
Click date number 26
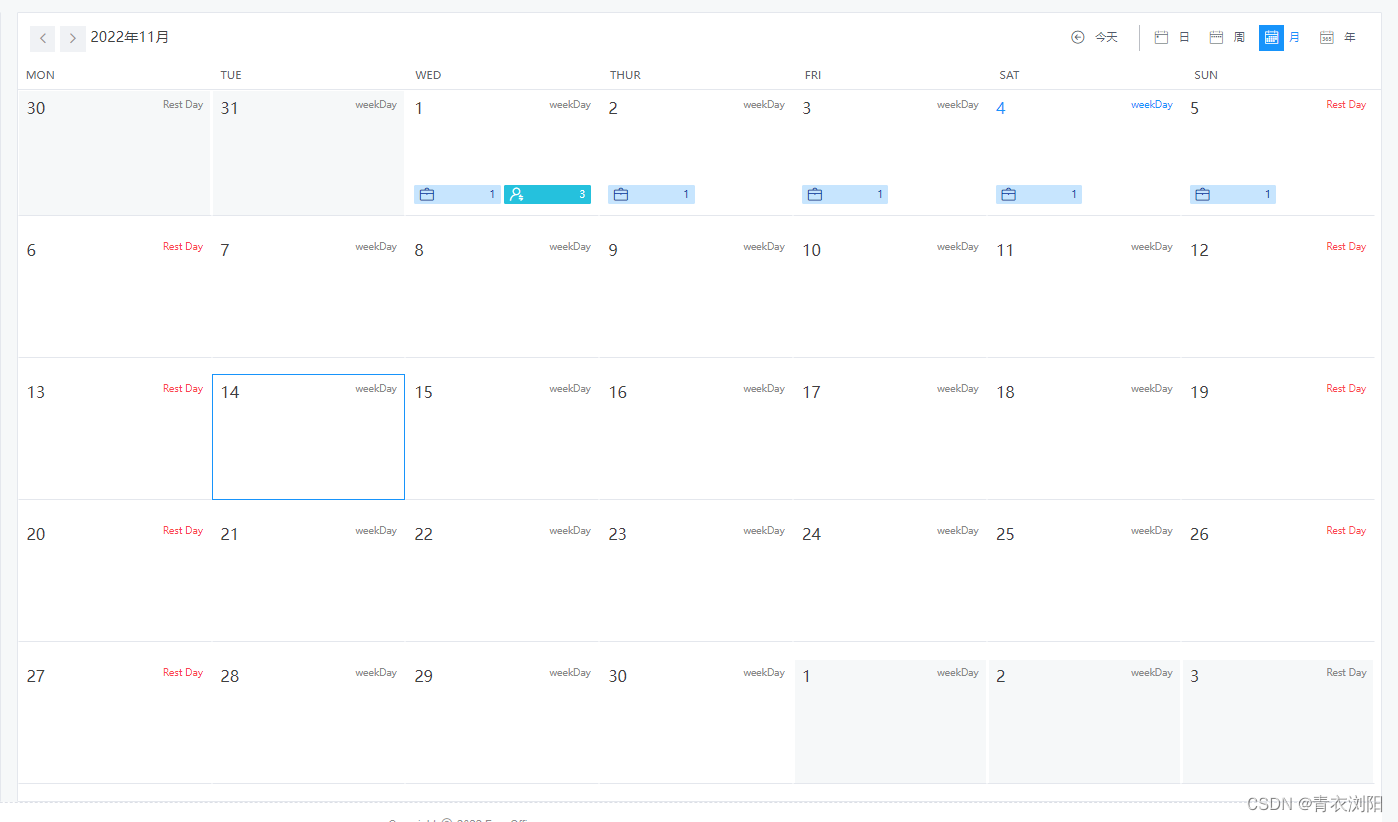point(1200,534)
